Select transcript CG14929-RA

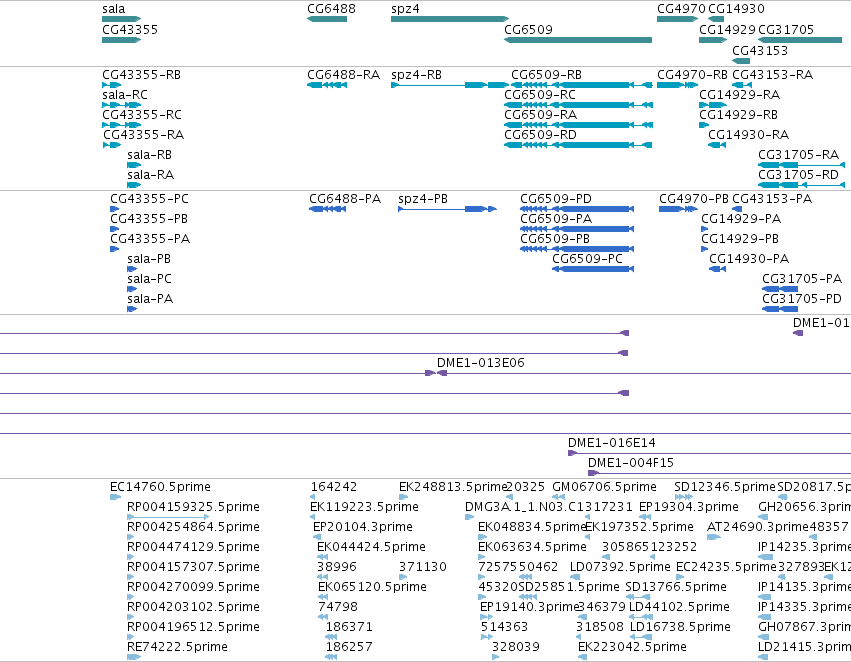[x=739, y=94]
